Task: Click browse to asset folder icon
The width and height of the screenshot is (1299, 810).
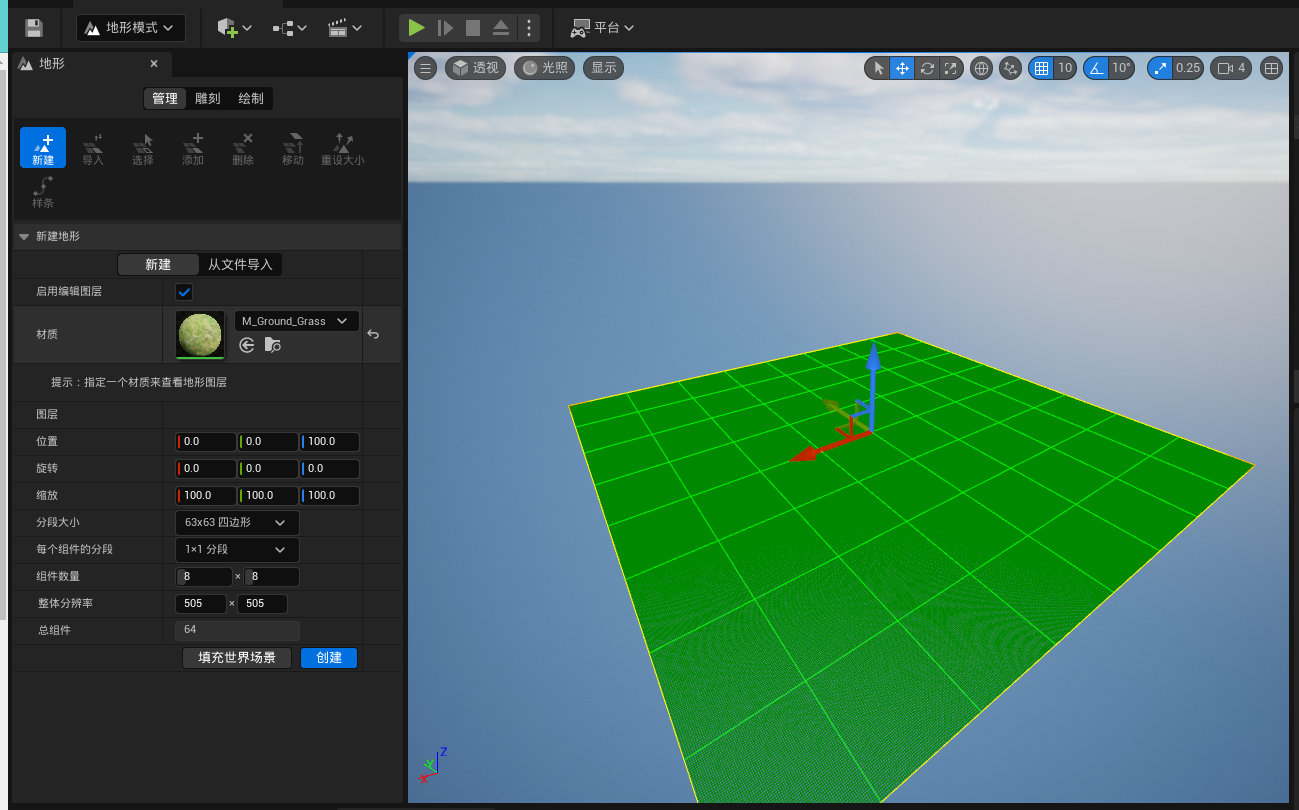Action: tap(272, 345)
